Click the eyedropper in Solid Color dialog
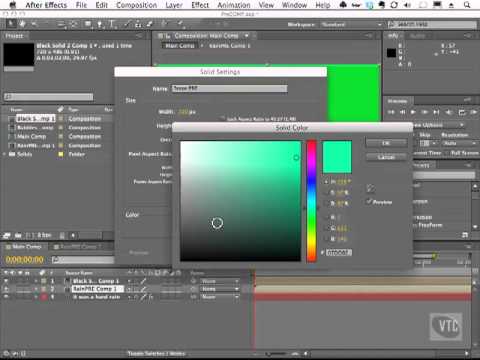The width and height of the screenshot is (480, 360). (370, 189)
